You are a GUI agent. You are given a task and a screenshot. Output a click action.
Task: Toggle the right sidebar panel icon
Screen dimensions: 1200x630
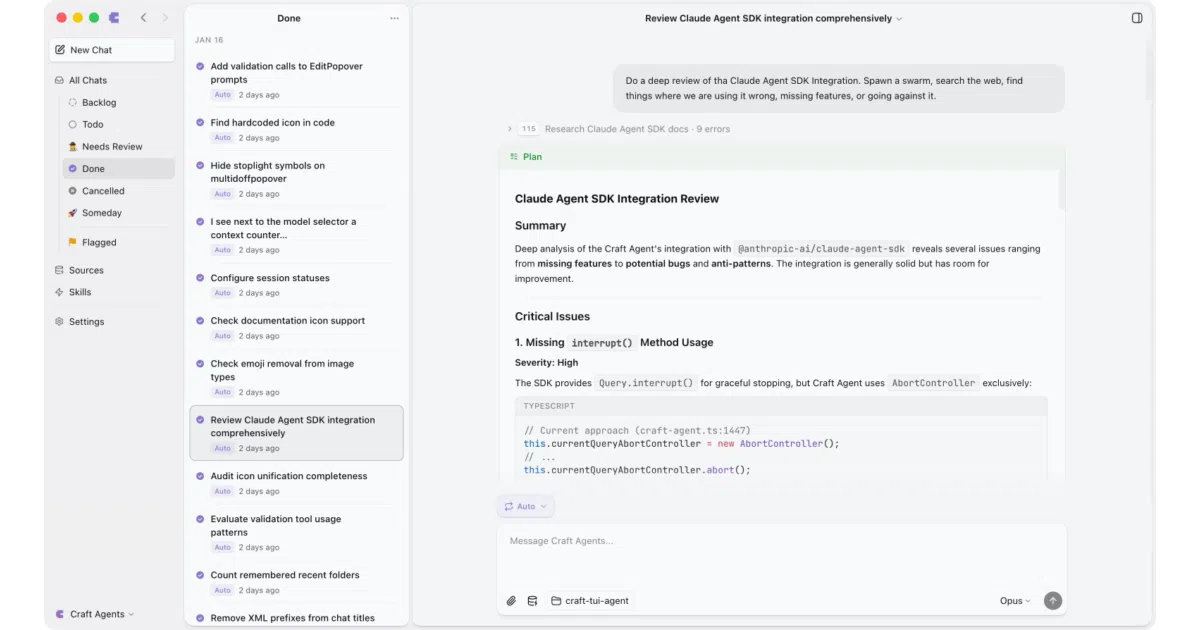tap(1137, 18)
